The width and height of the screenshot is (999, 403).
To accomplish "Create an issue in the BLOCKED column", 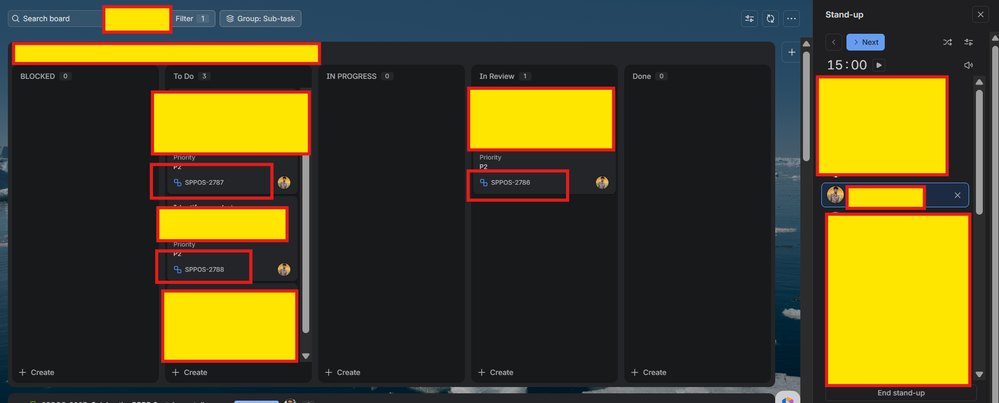I will tap(37, 372).
